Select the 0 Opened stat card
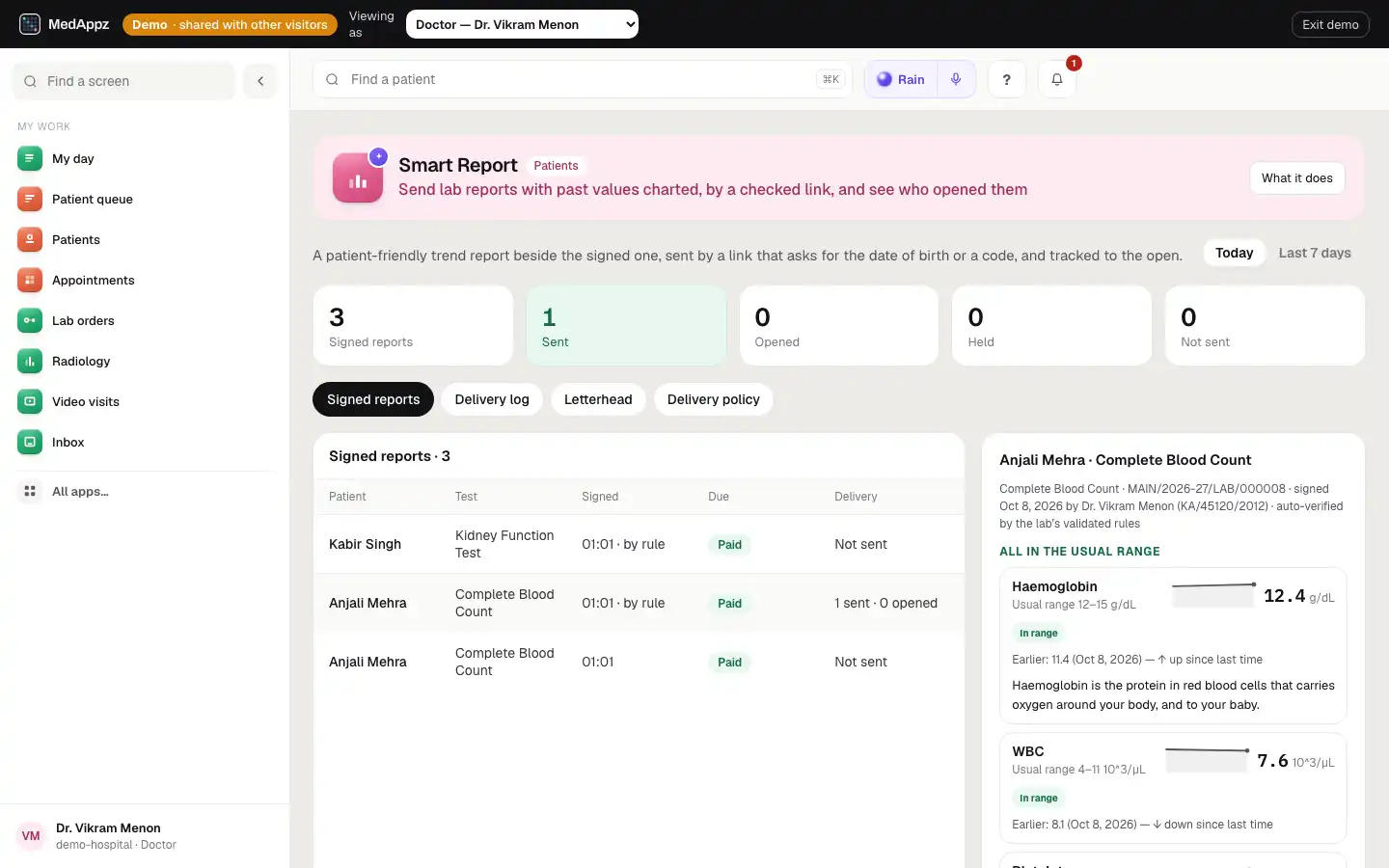Viewport: 1389px width, 868px height. (839, 325)
